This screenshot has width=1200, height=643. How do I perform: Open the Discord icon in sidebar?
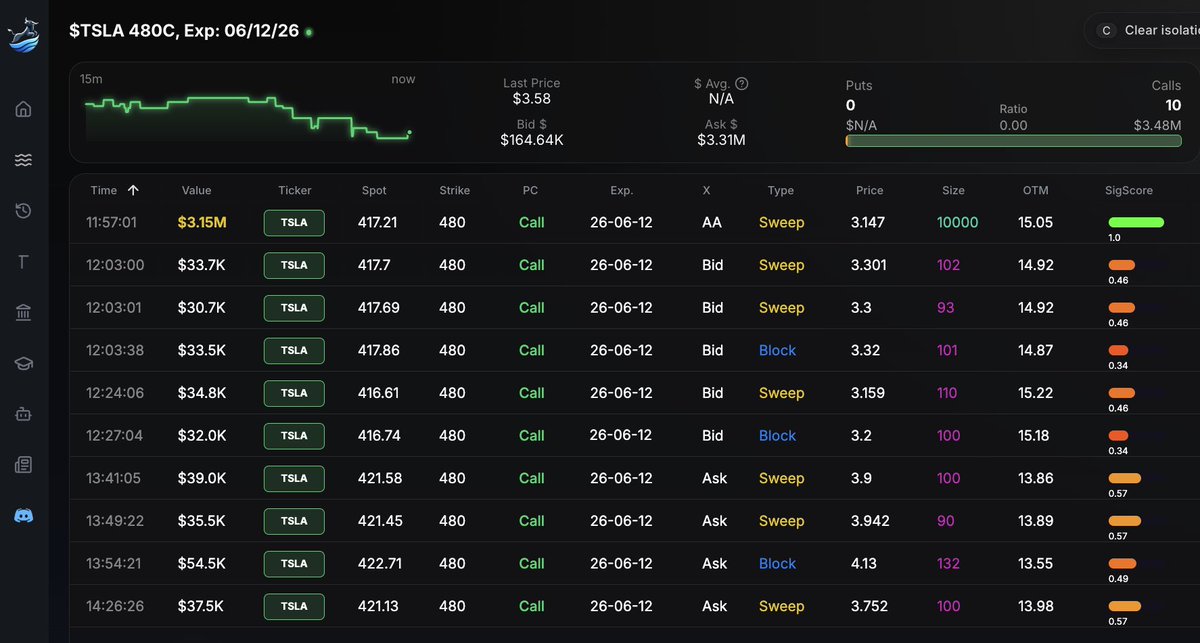(24, 516)
